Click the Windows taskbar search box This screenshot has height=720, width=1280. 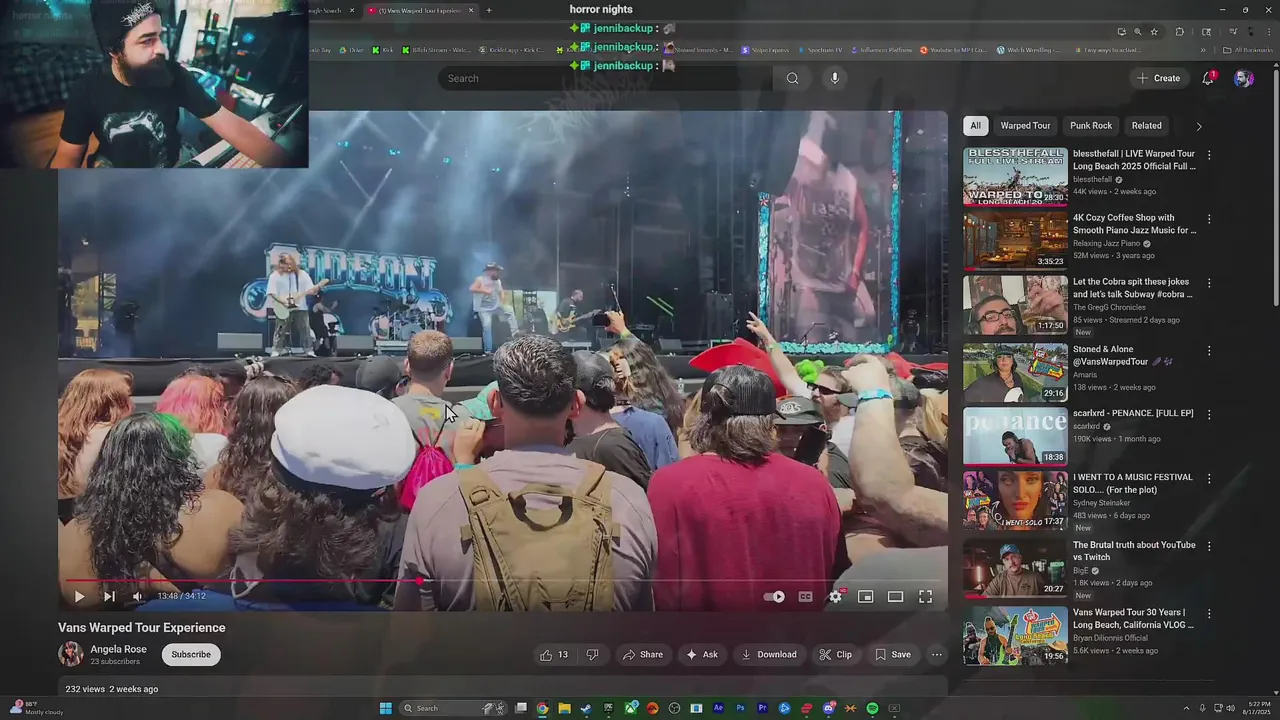point(453,708)
